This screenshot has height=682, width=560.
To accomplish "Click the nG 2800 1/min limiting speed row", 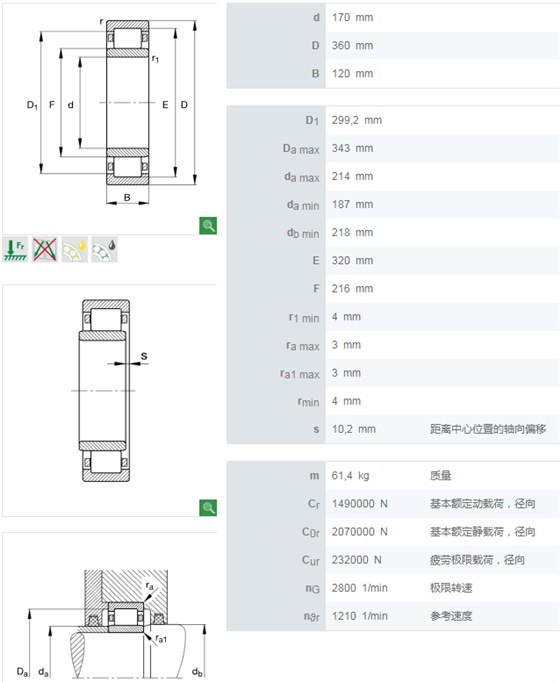I will [x=393, y=588].
